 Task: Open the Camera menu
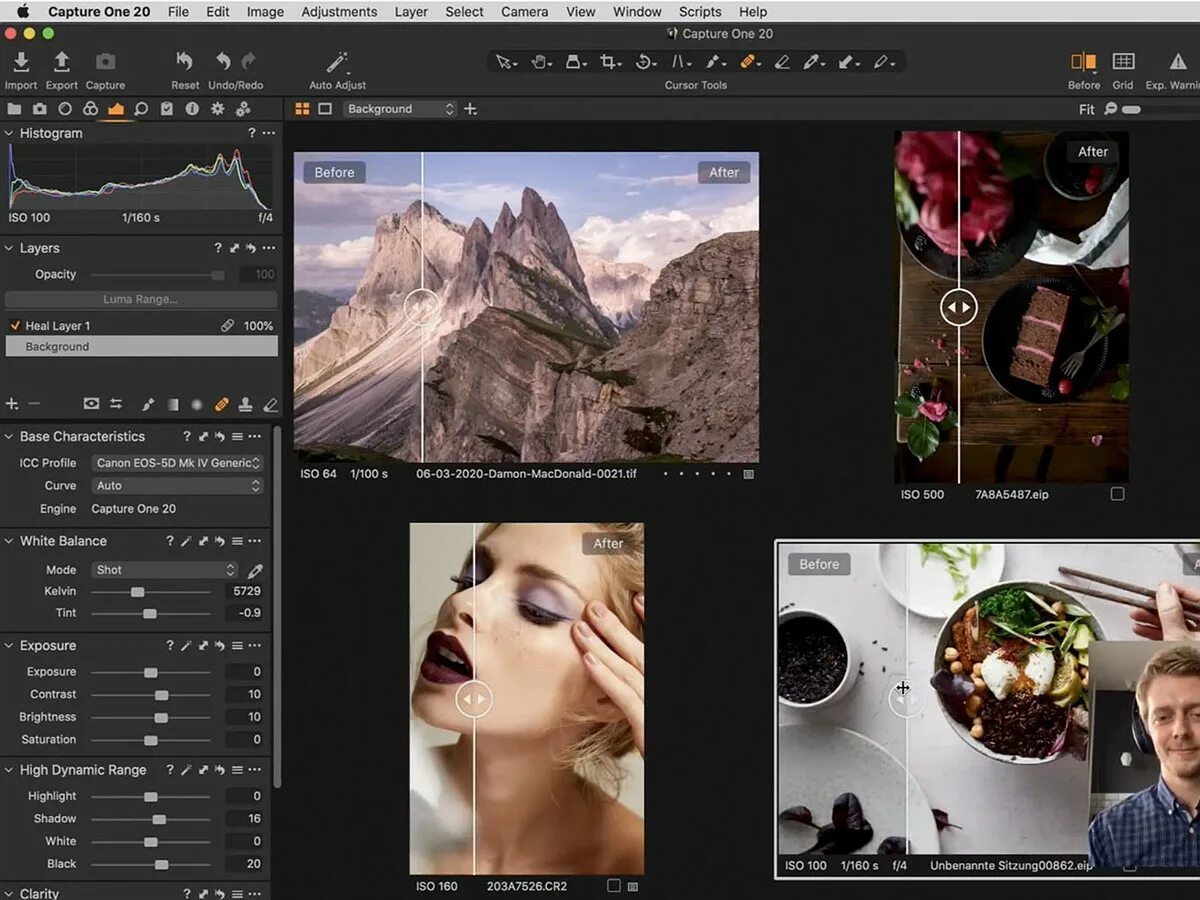(524, 12)
